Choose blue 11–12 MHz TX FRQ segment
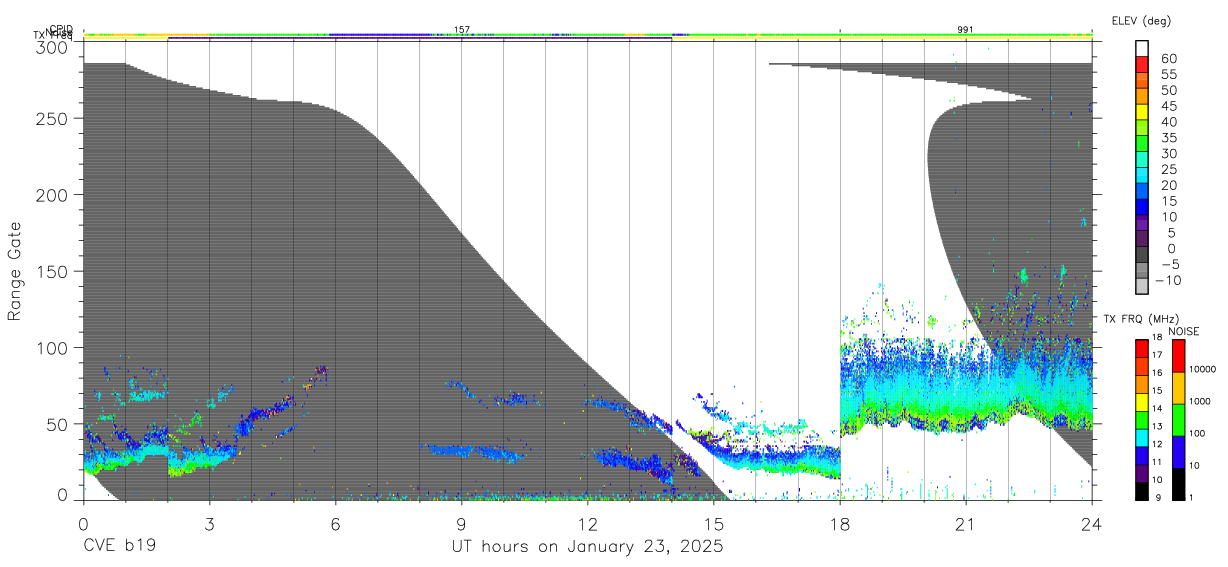Screen dimensions: 1228x567 [x=1142, y=455]
